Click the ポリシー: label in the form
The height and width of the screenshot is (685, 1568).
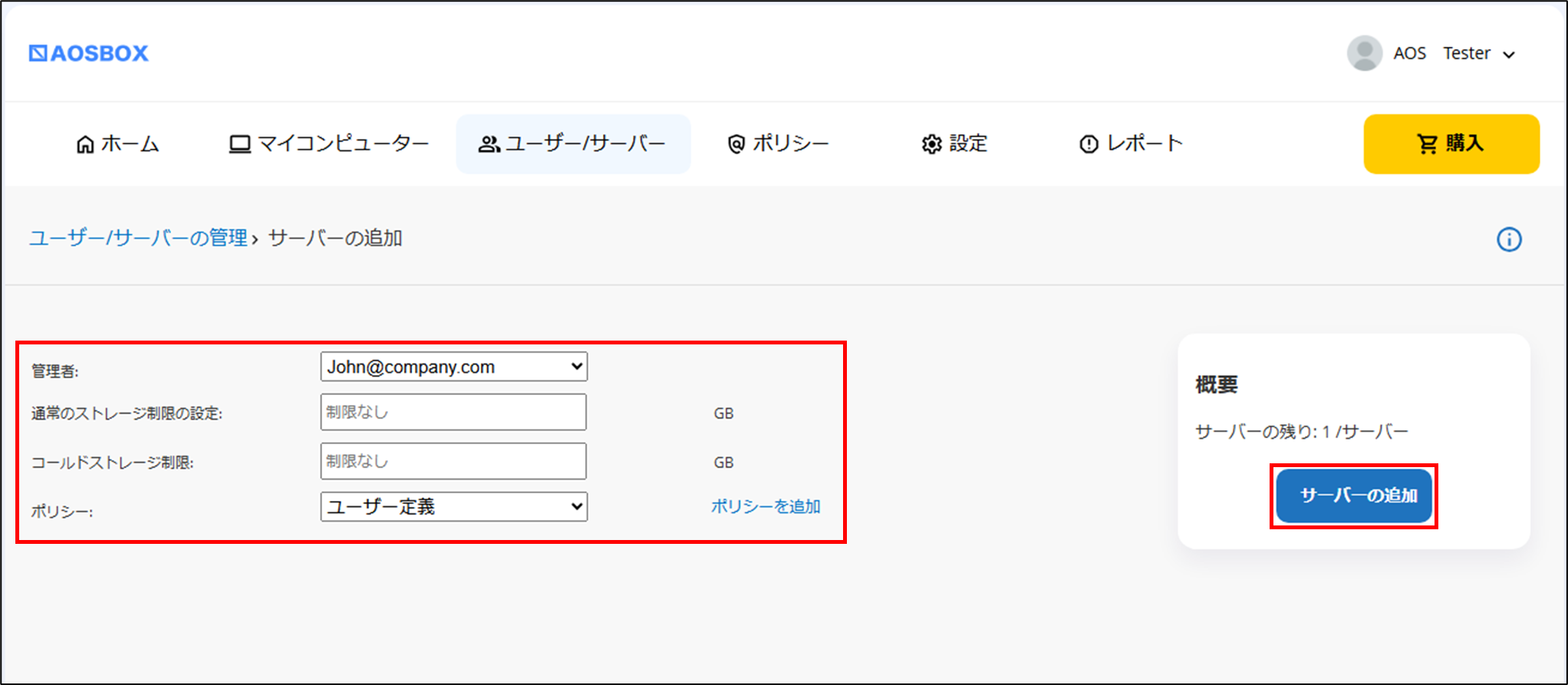click(x=61, y=512)
